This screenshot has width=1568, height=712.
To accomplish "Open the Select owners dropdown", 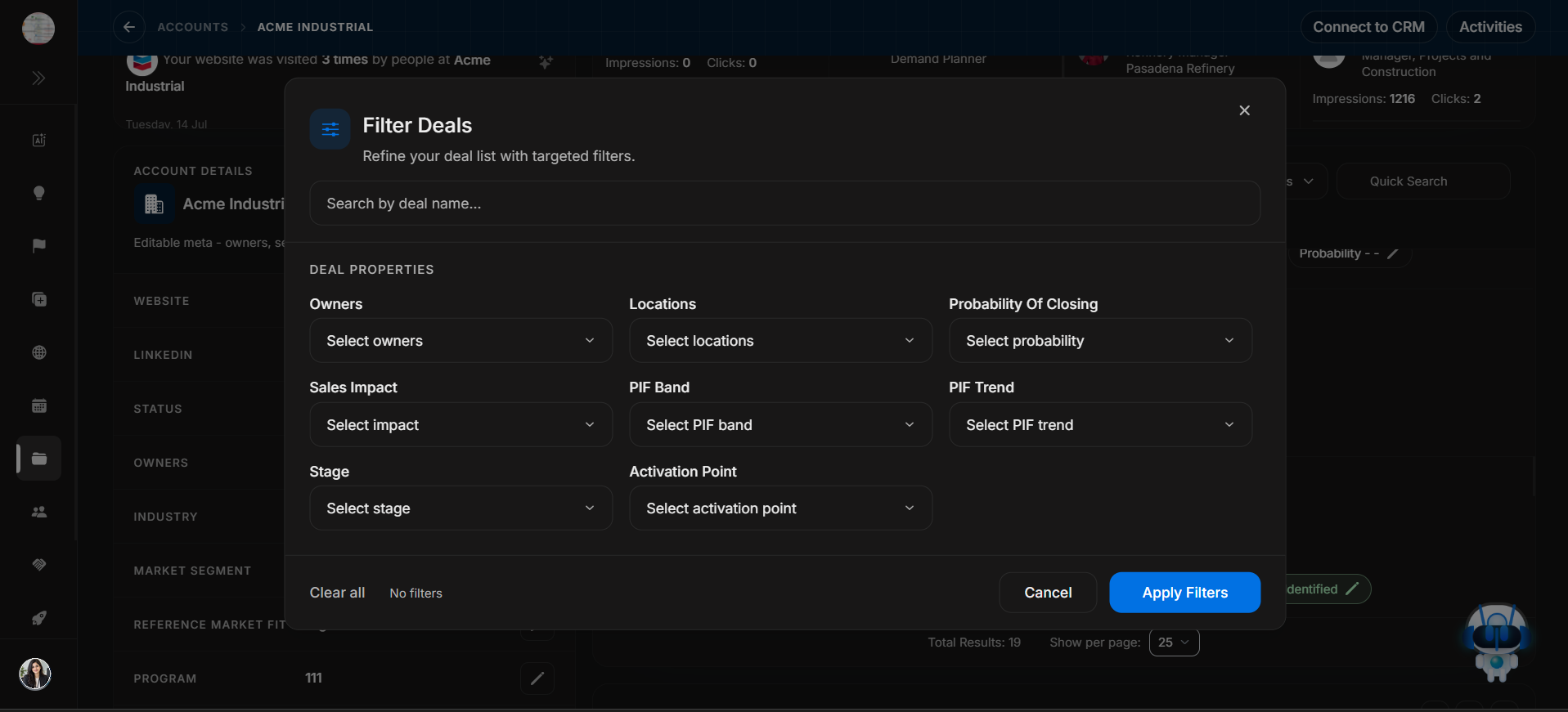I will coord(461,341).
